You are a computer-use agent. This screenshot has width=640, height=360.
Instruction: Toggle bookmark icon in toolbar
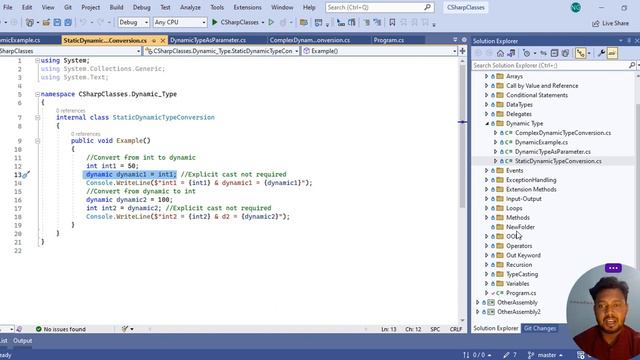click(x=392, y=22)
